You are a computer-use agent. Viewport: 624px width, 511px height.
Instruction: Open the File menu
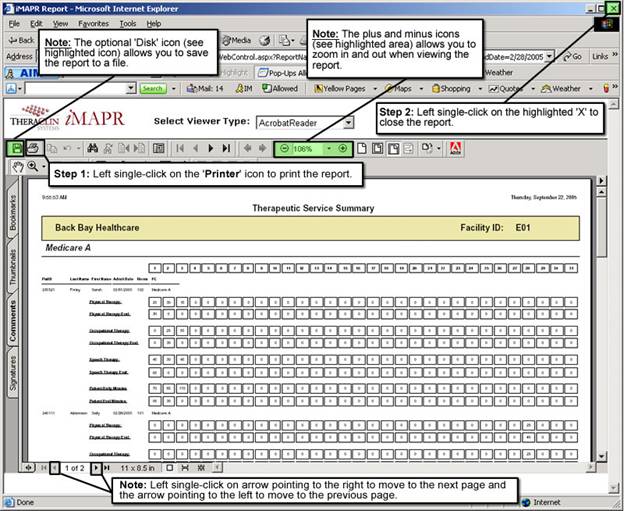click(x=14, y=24)
